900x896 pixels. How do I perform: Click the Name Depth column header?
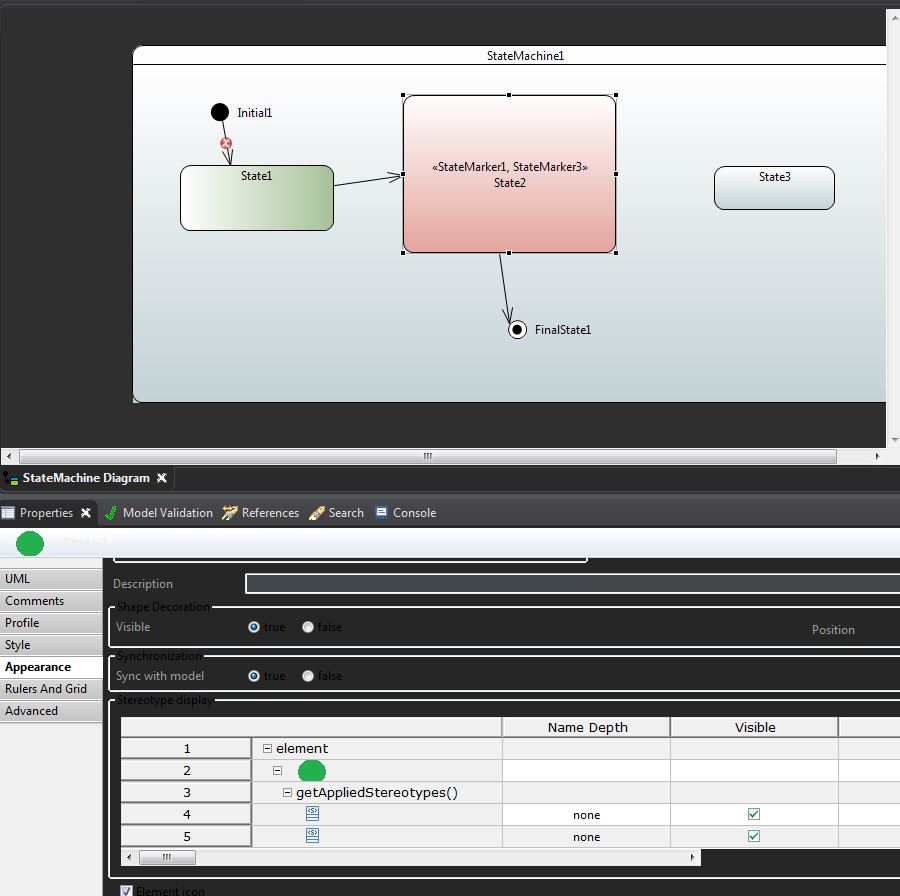point(587,727)
